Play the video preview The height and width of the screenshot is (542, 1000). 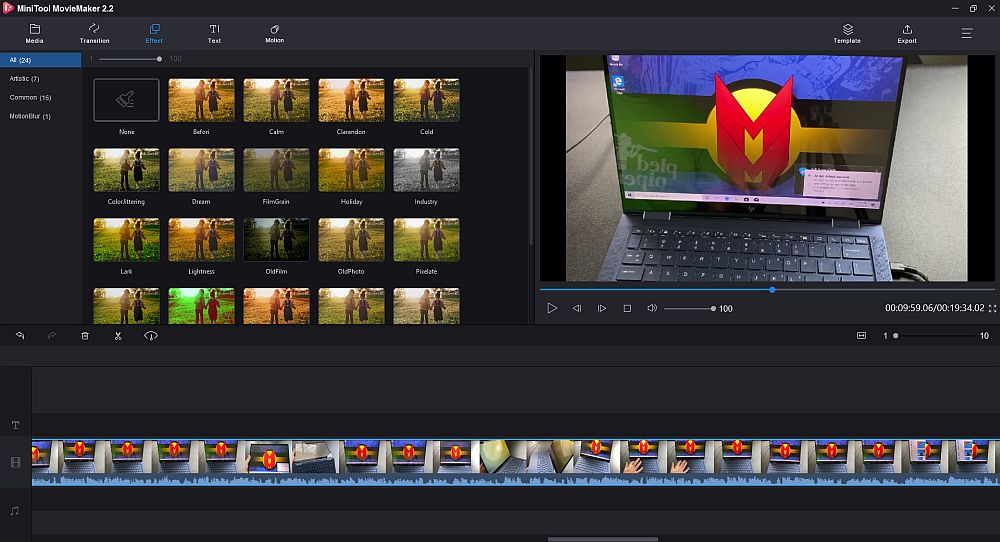[552, 308]
